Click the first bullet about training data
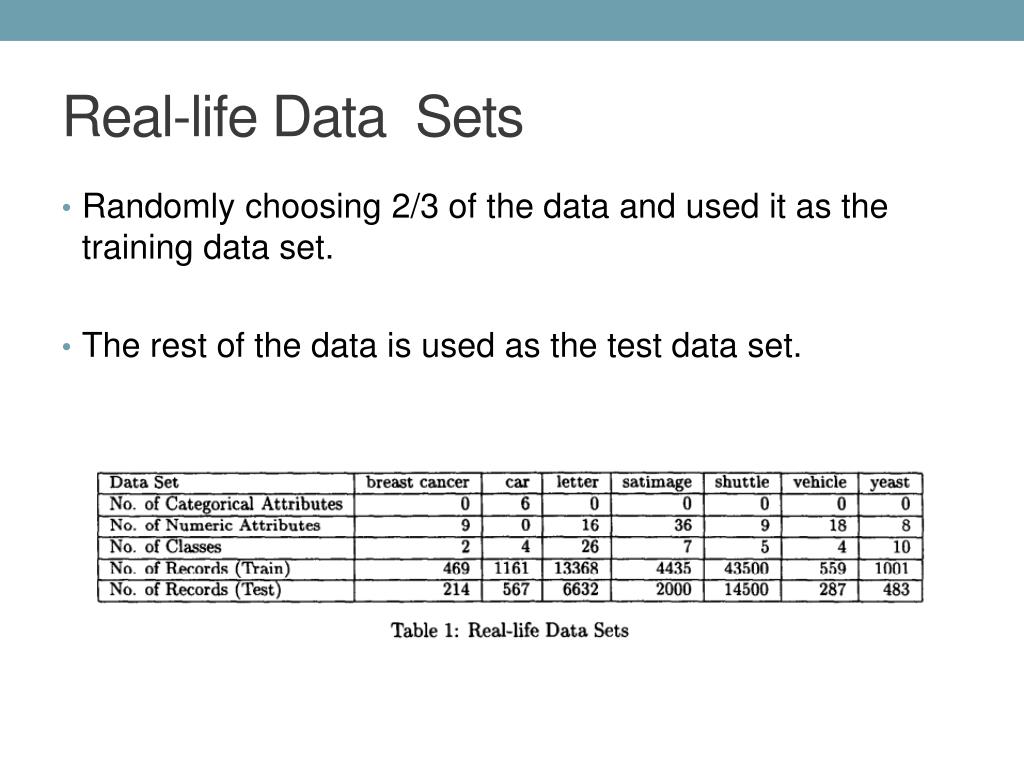 [x=485, y=227]
